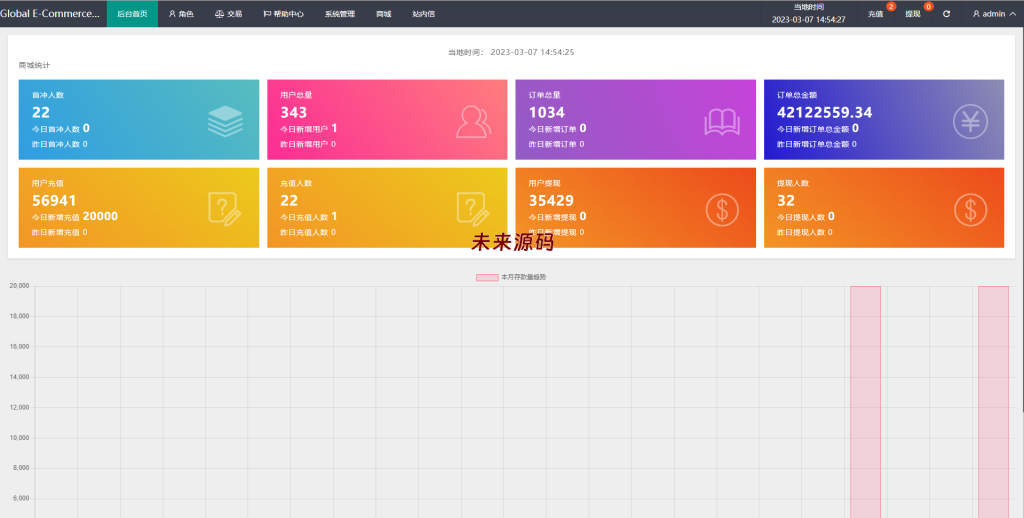Click the yen circle icon on 订单总金额 card
1024x518 pixels.
point(970,121)
